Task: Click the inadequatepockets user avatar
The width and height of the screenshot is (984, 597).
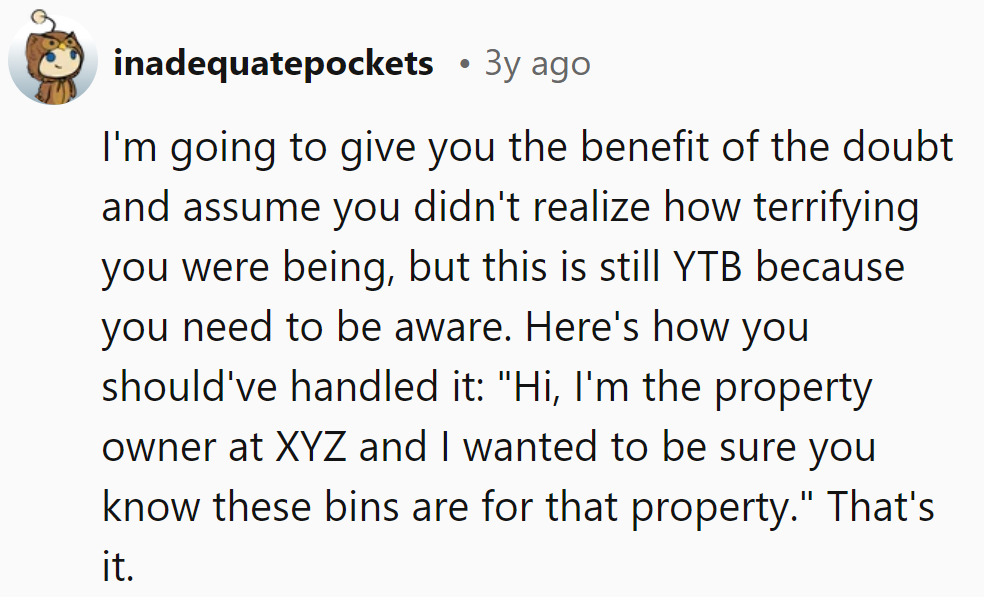Action: 53,61
